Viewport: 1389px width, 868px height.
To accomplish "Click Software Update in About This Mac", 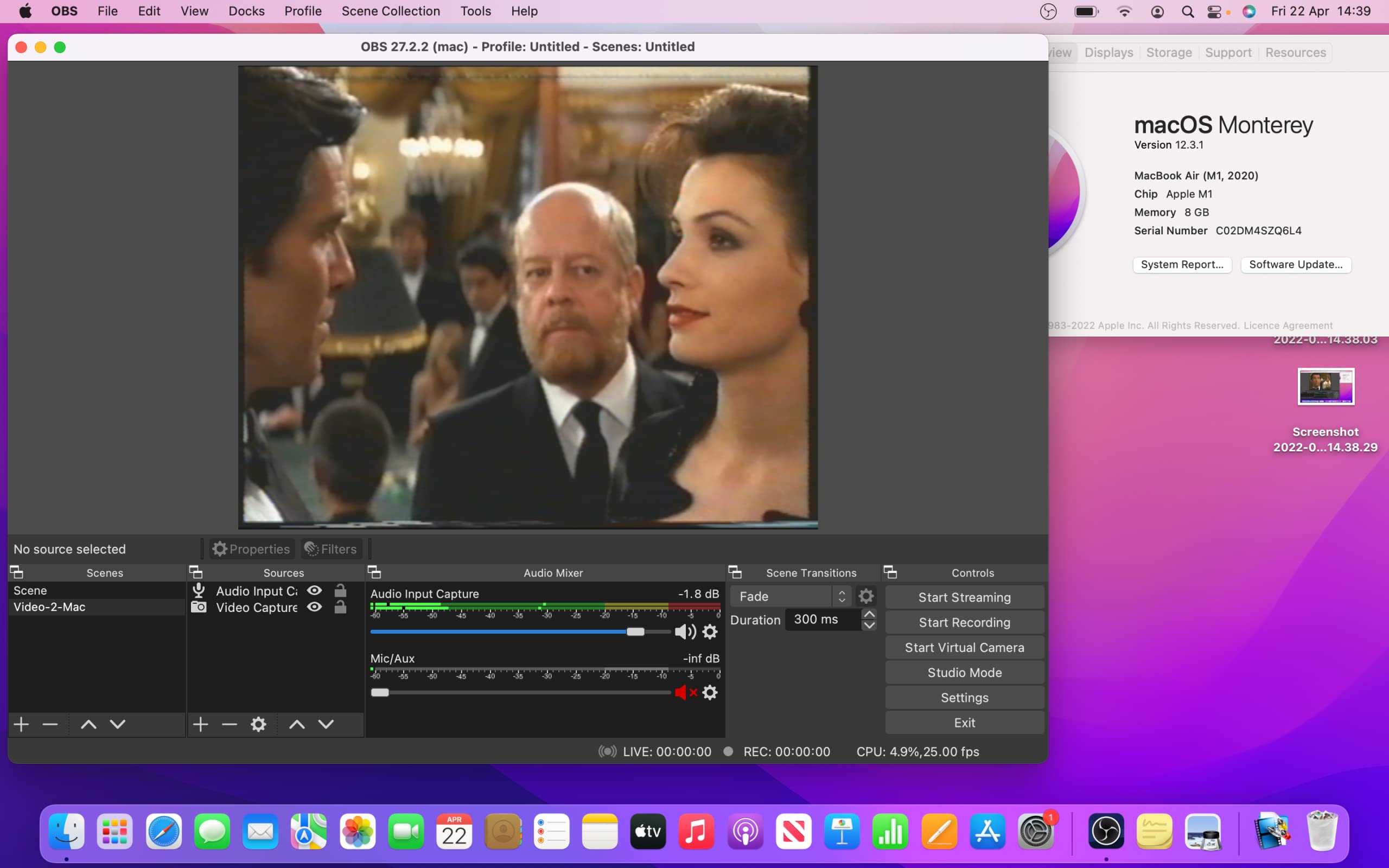I will [1296, 265].
